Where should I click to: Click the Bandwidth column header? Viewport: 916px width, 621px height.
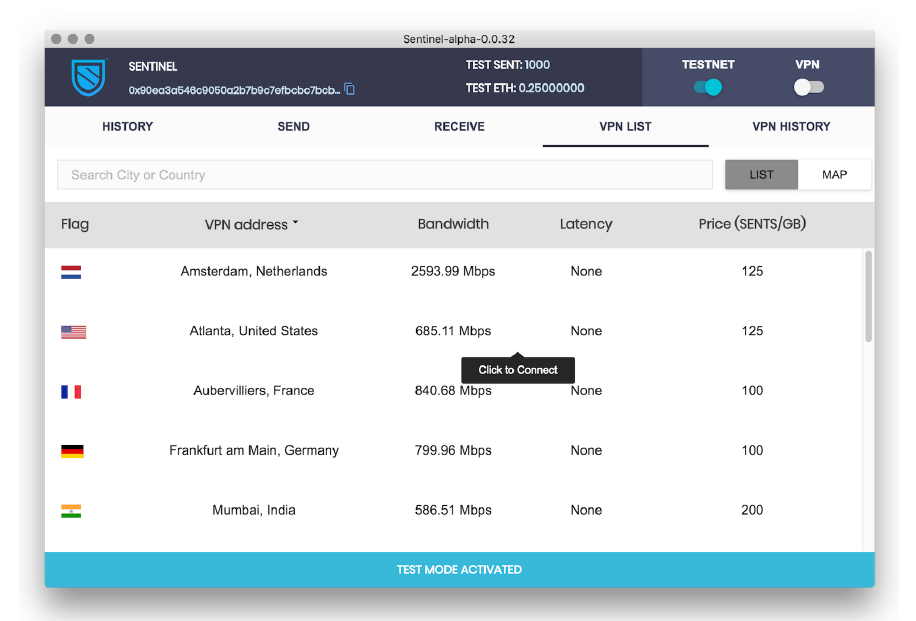point(453,224)
